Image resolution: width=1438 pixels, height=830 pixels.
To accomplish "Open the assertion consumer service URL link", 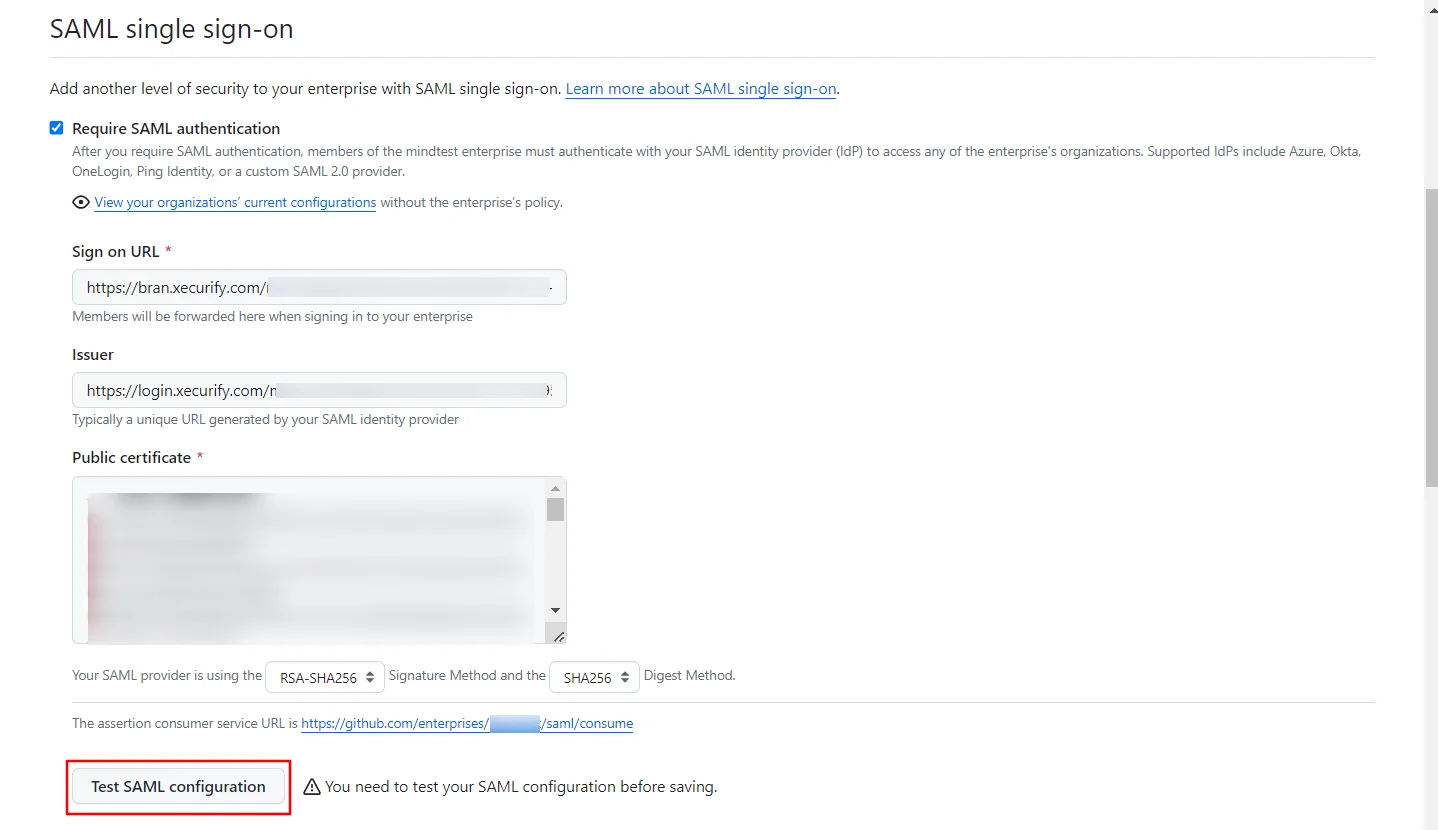I will tap(467, 723).
